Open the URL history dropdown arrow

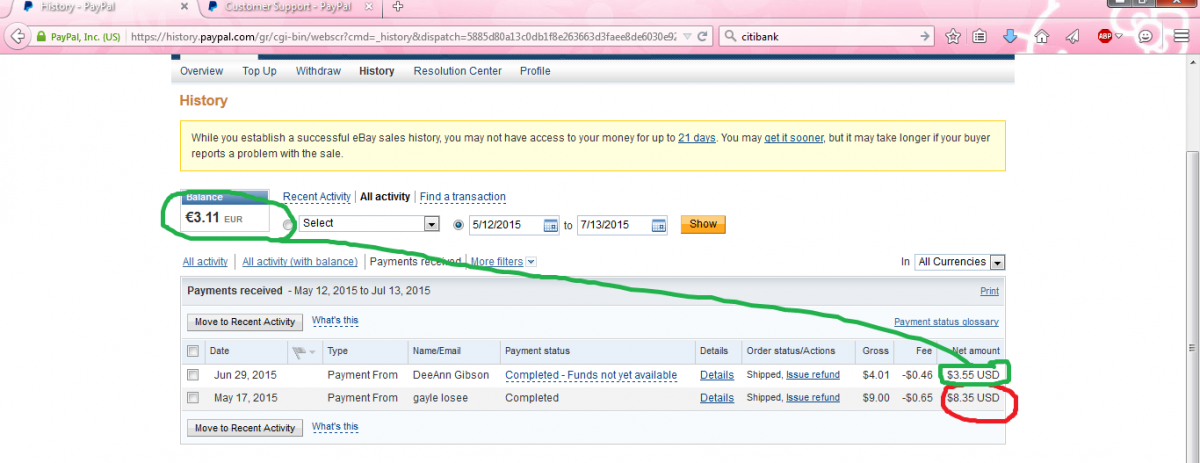[x=685, y=36]
